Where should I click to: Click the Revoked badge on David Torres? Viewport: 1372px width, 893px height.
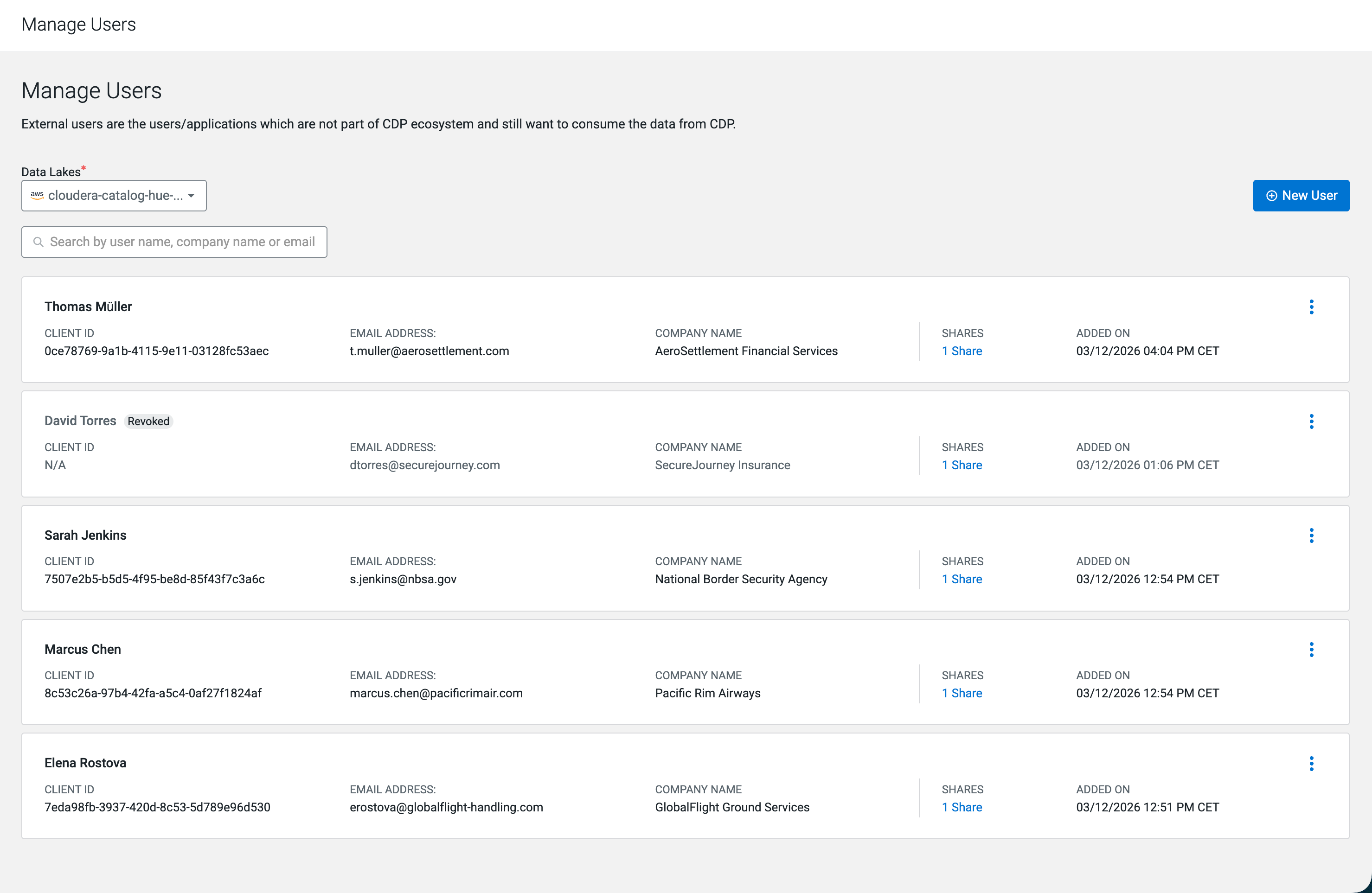(x=148, y=421)
